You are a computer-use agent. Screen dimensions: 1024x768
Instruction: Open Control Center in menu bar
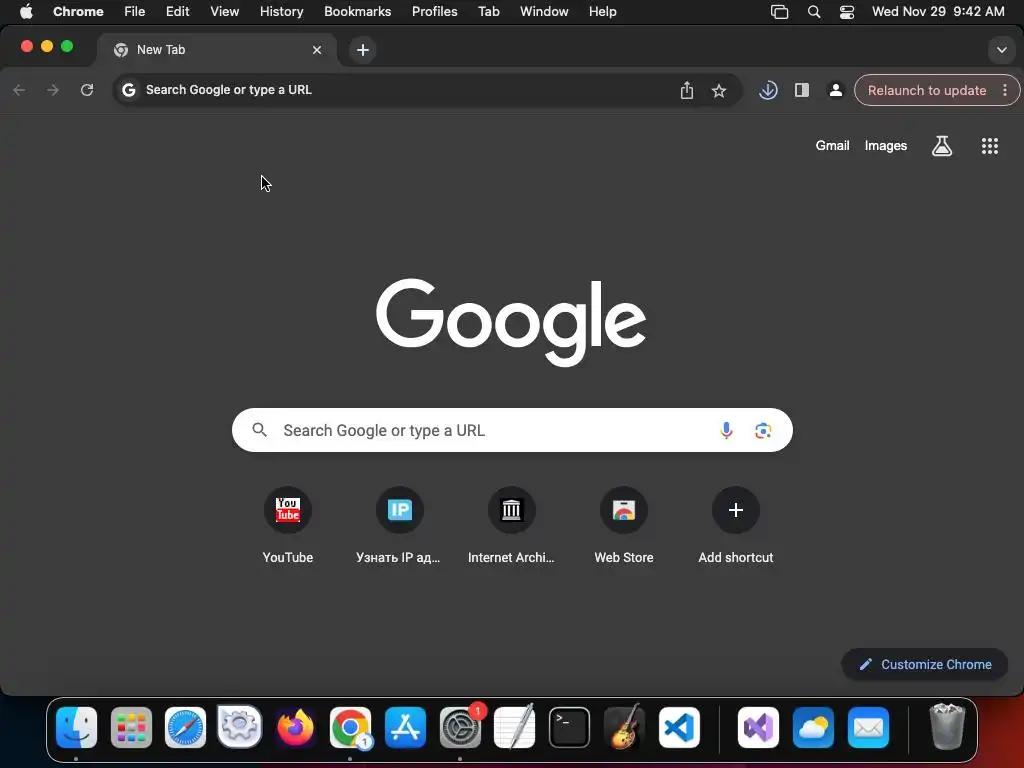point(846,12)
